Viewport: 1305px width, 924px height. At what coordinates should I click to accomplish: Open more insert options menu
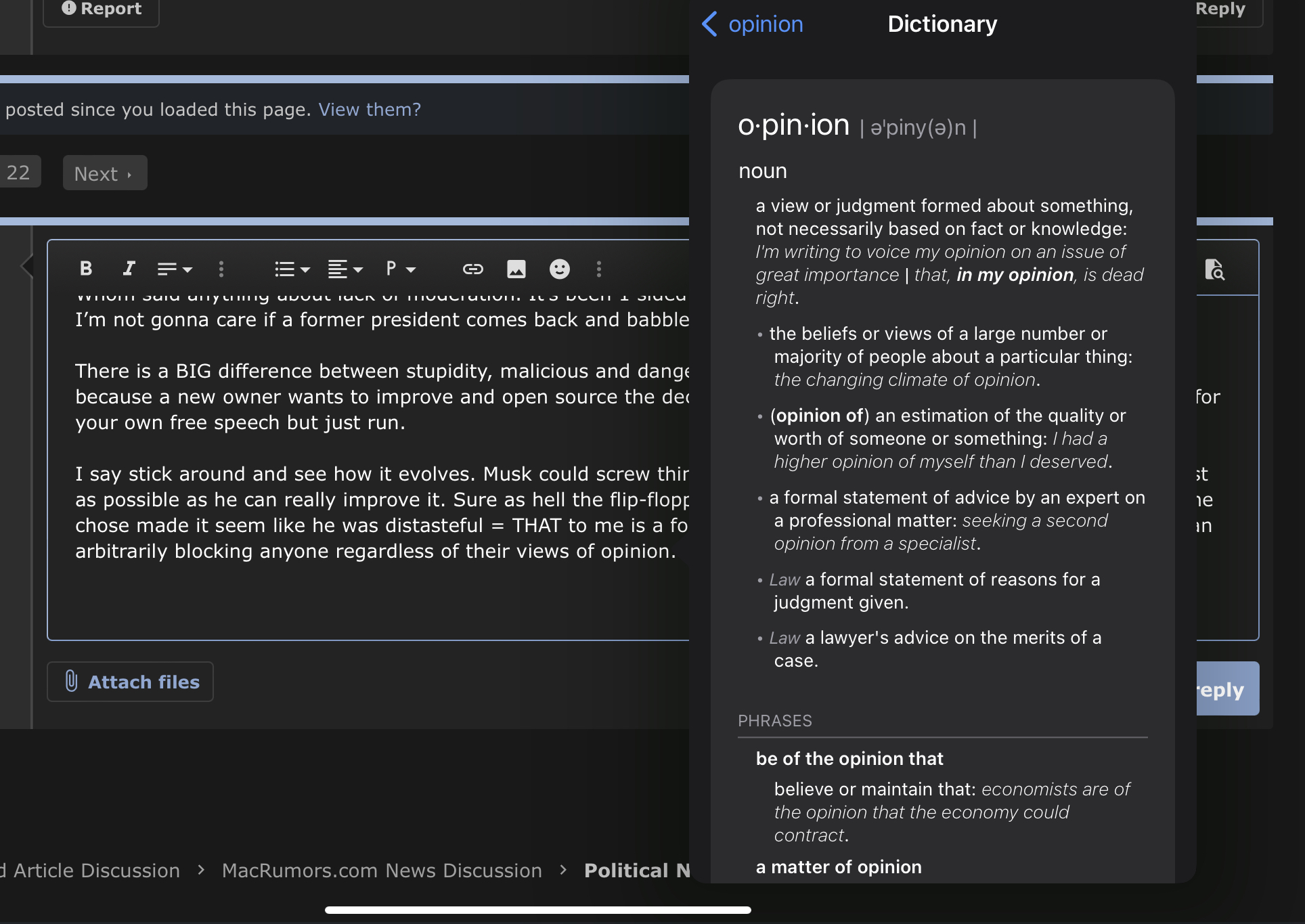(x=599, y=269)
